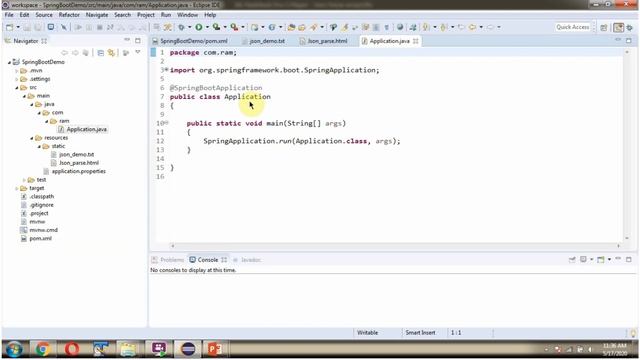Minimize the Navigator view panel
640x360 pixels.
pos(127,40)
